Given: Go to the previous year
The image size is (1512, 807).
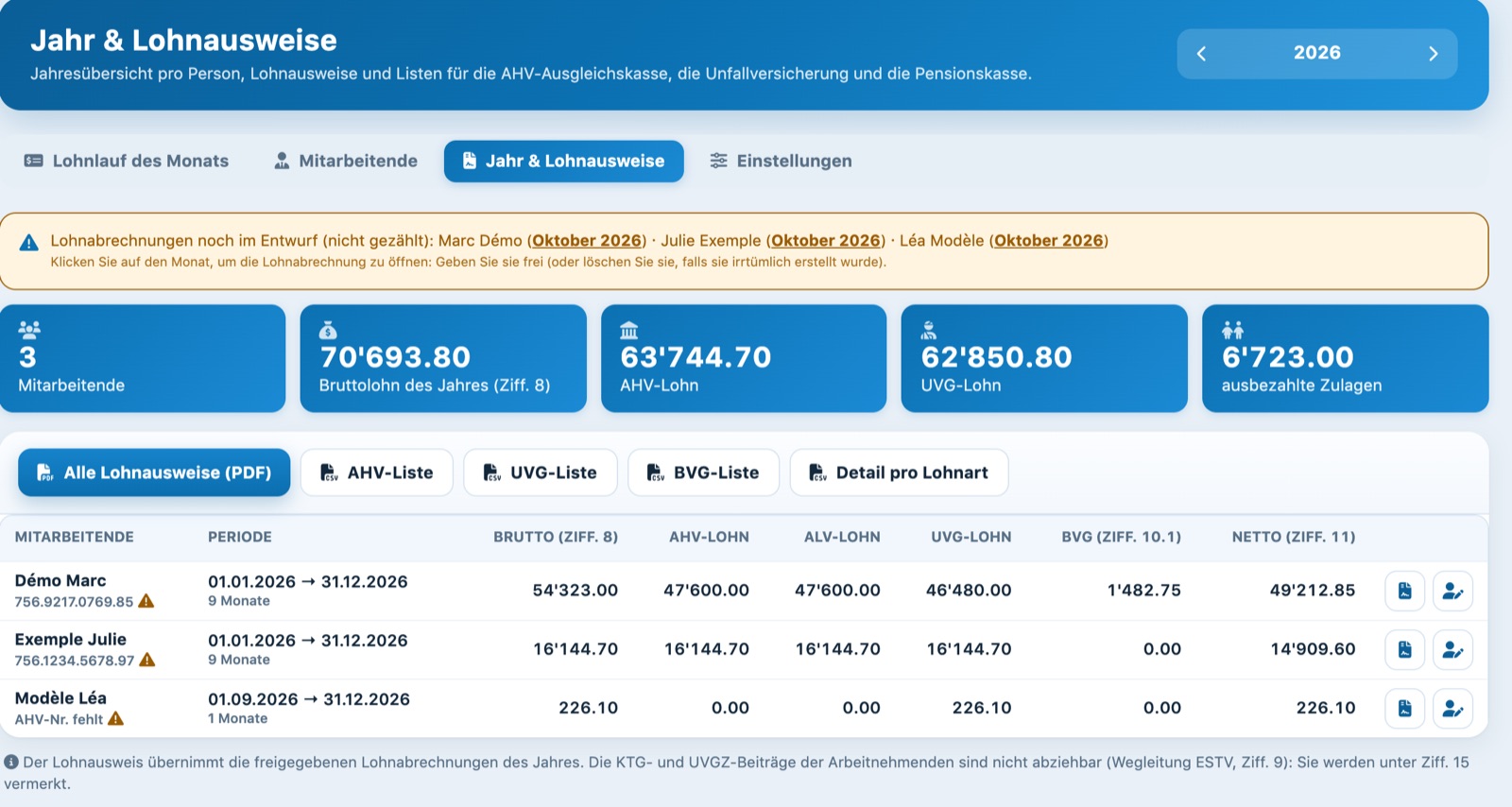Looking at the screenshot, I should point(1201,54).
